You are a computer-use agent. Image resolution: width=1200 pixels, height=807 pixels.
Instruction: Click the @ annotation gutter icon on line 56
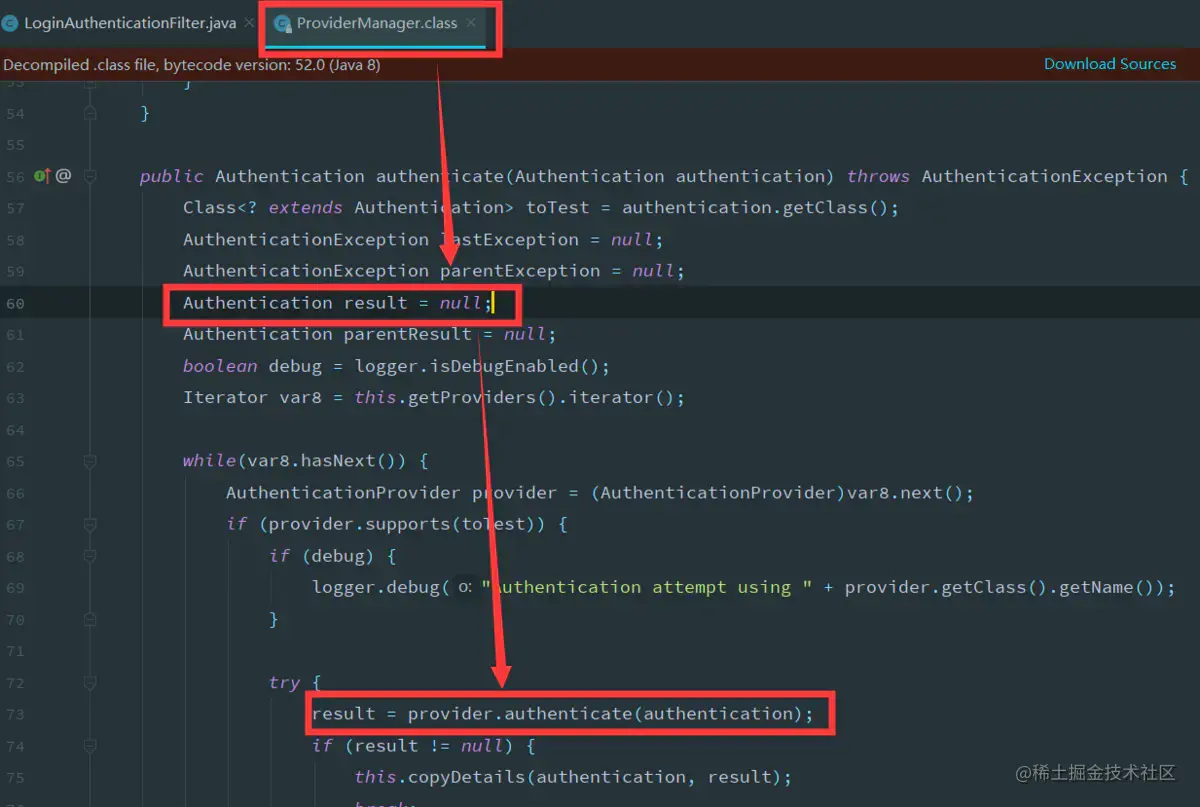click(x=63, y=176)
